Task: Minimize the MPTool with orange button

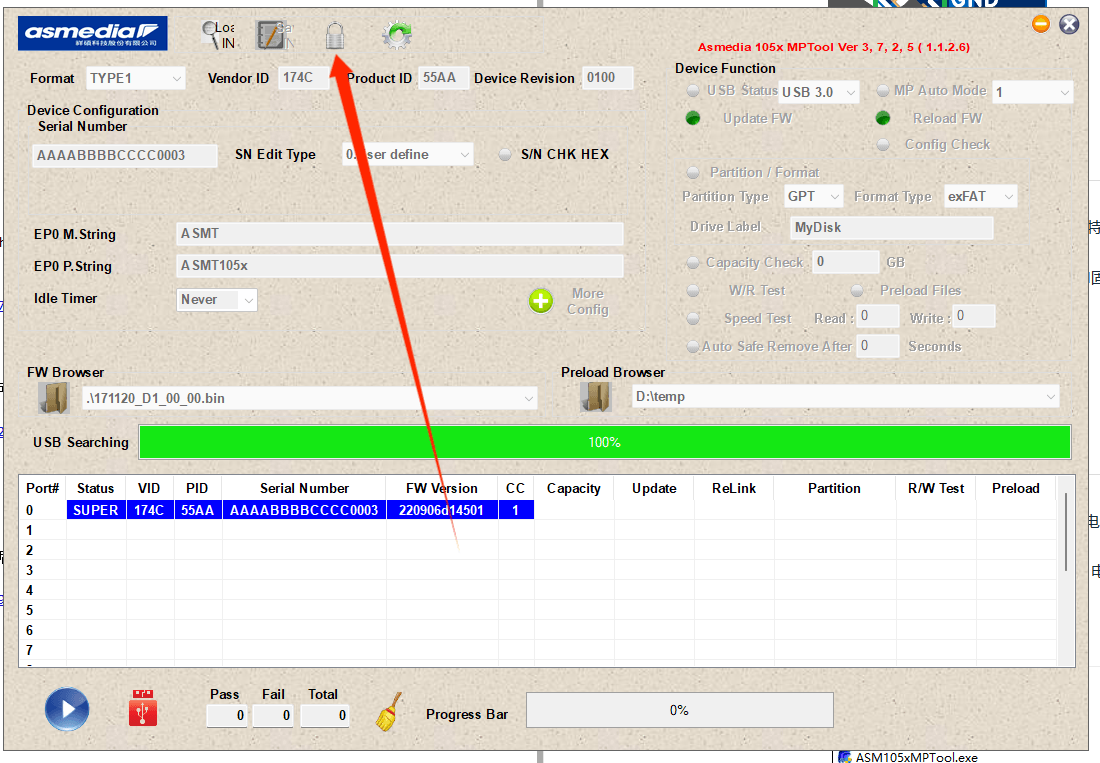Action: [x=1041, y=24]
